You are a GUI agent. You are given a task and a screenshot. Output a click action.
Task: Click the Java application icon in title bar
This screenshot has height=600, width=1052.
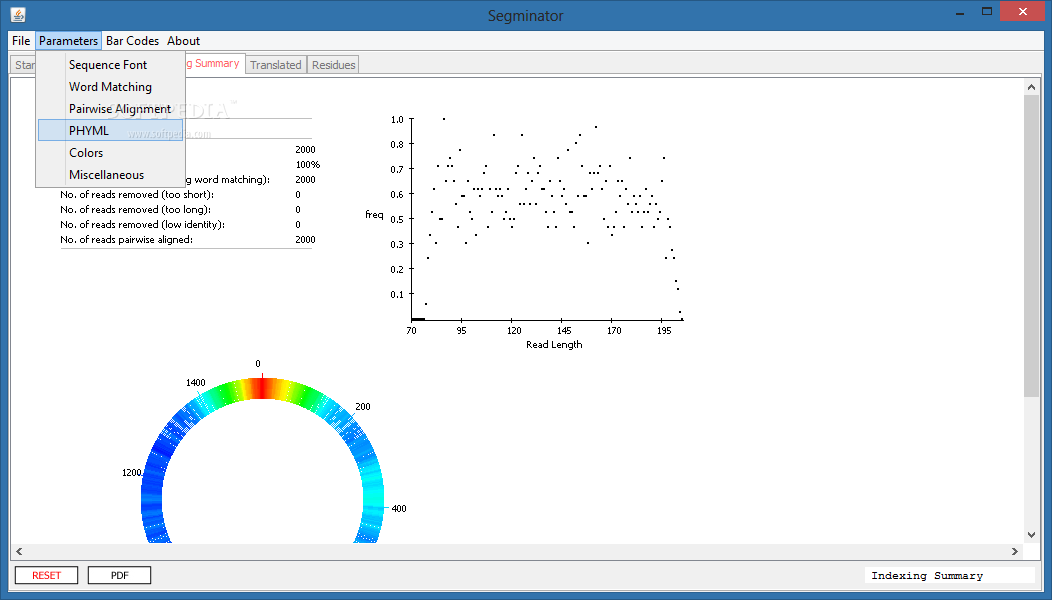point(18,14)
